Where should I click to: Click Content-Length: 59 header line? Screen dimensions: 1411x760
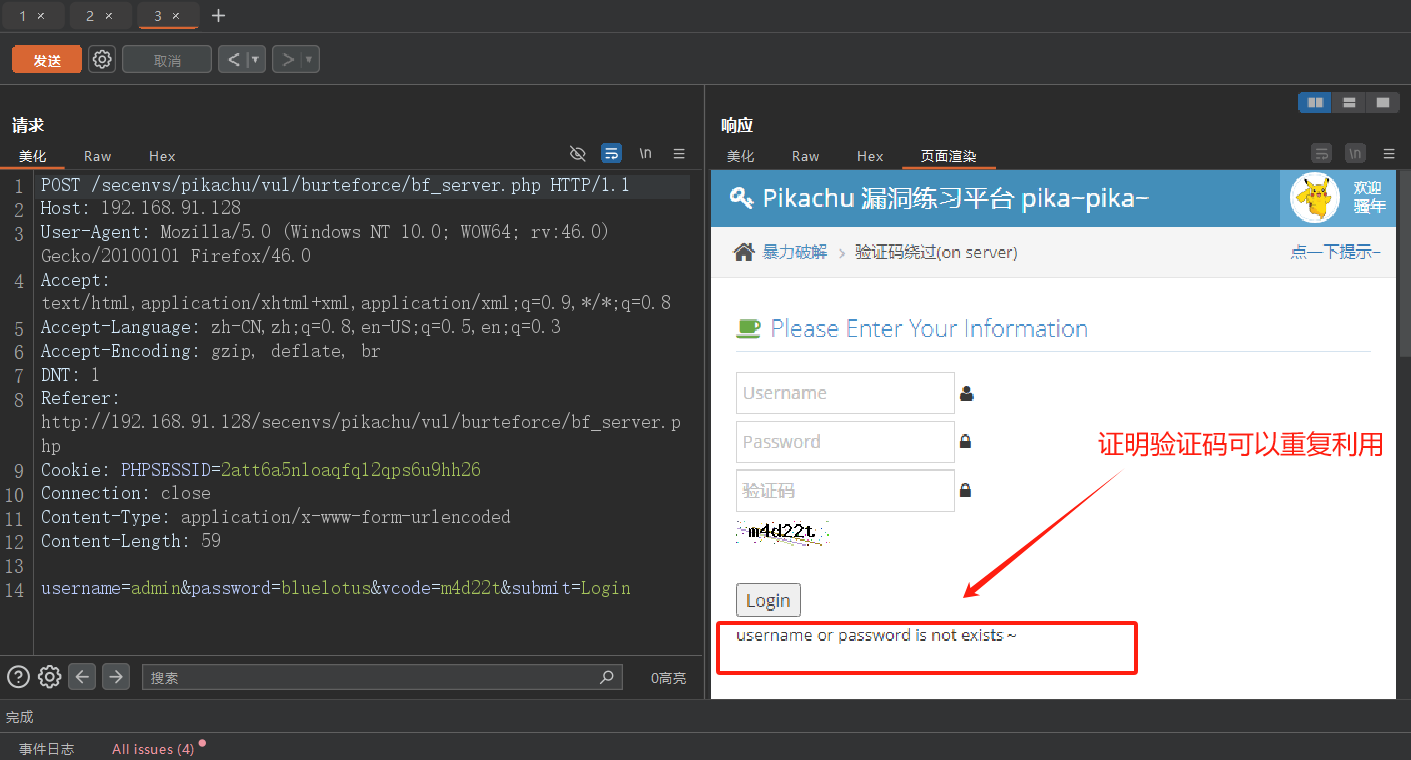[x=130, y=541]
